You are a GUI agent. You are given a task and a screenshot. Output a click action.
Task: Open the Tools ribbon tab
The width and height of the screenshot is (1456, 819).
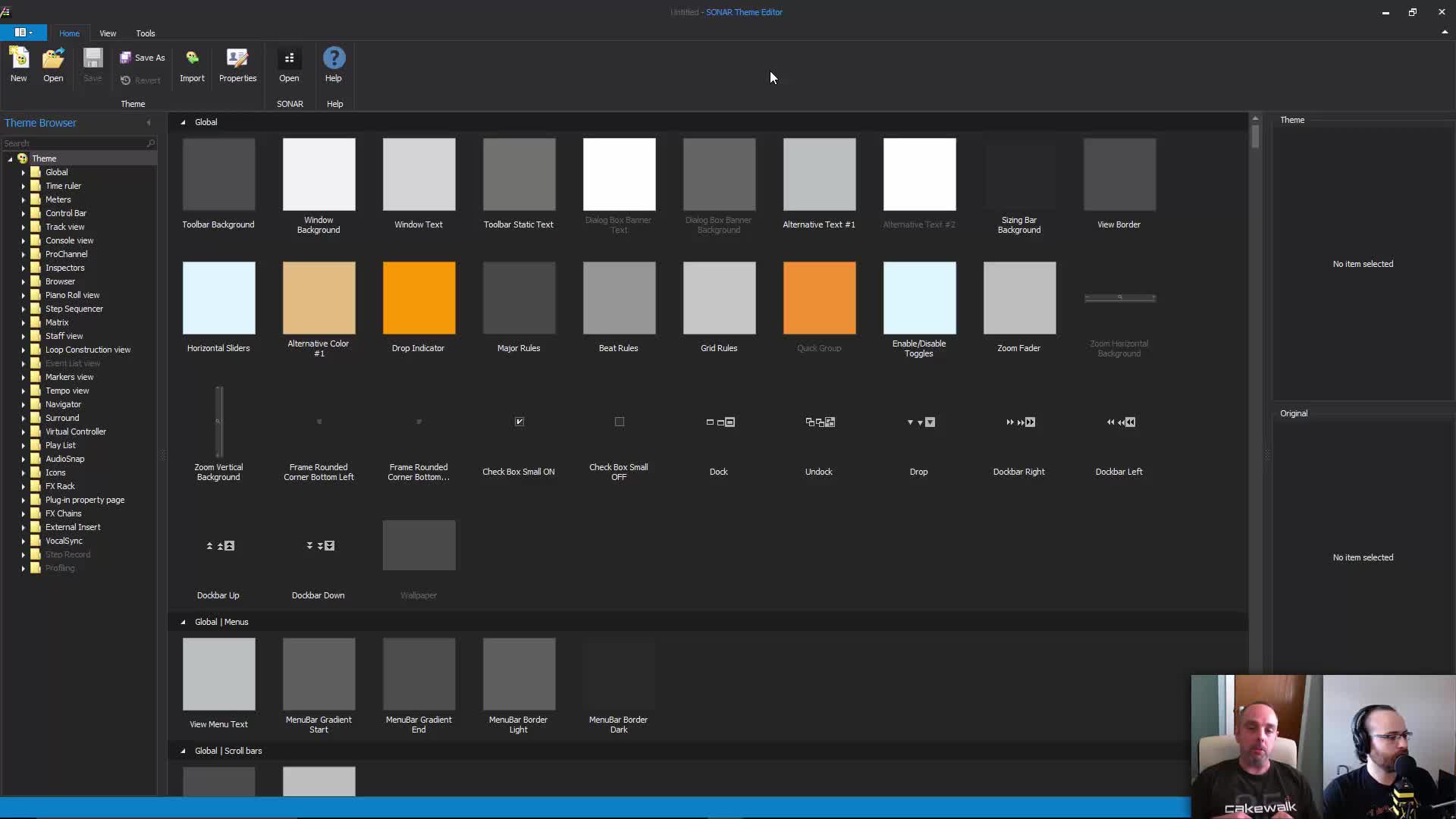tap(145, 33)
